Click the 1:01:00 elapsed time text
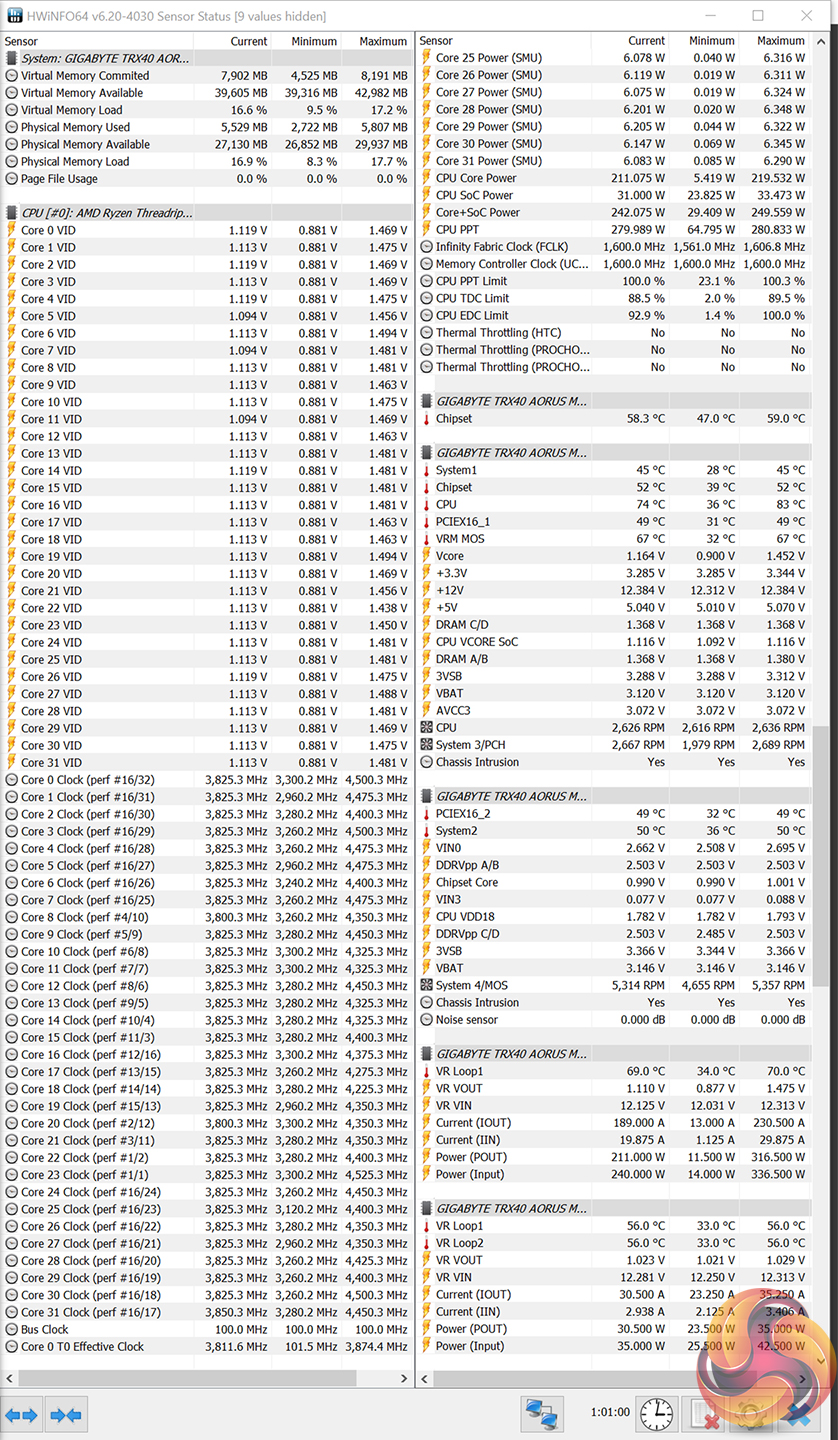Viewport: 838px width, 1440px height. tap(610, 1413)
